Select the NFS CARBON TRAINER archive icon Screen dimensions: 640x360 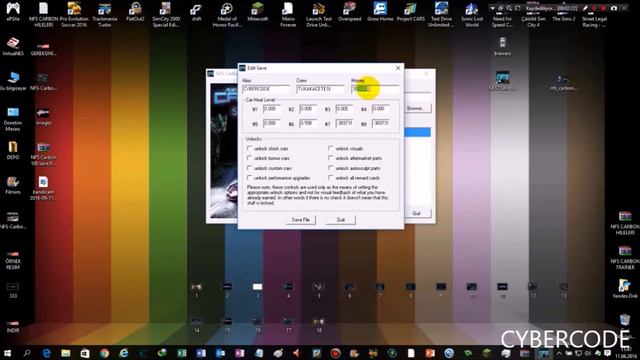pyautogui.click(x=625, y=258)
